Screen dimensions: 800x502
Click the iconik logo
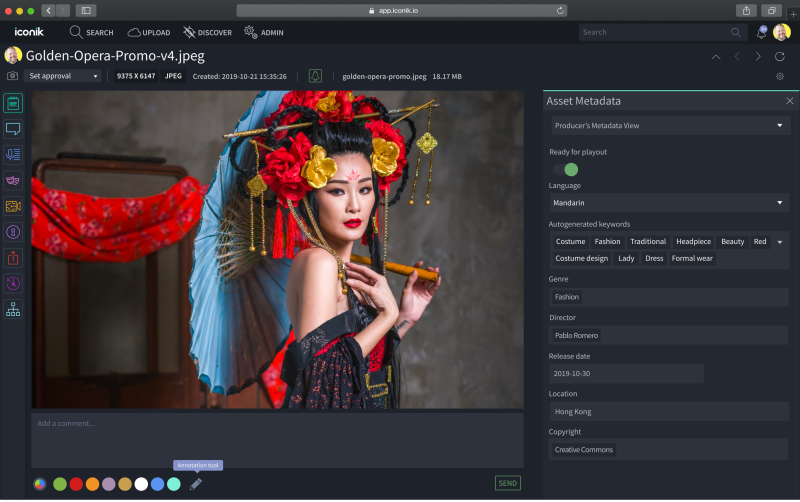(29, 32)
